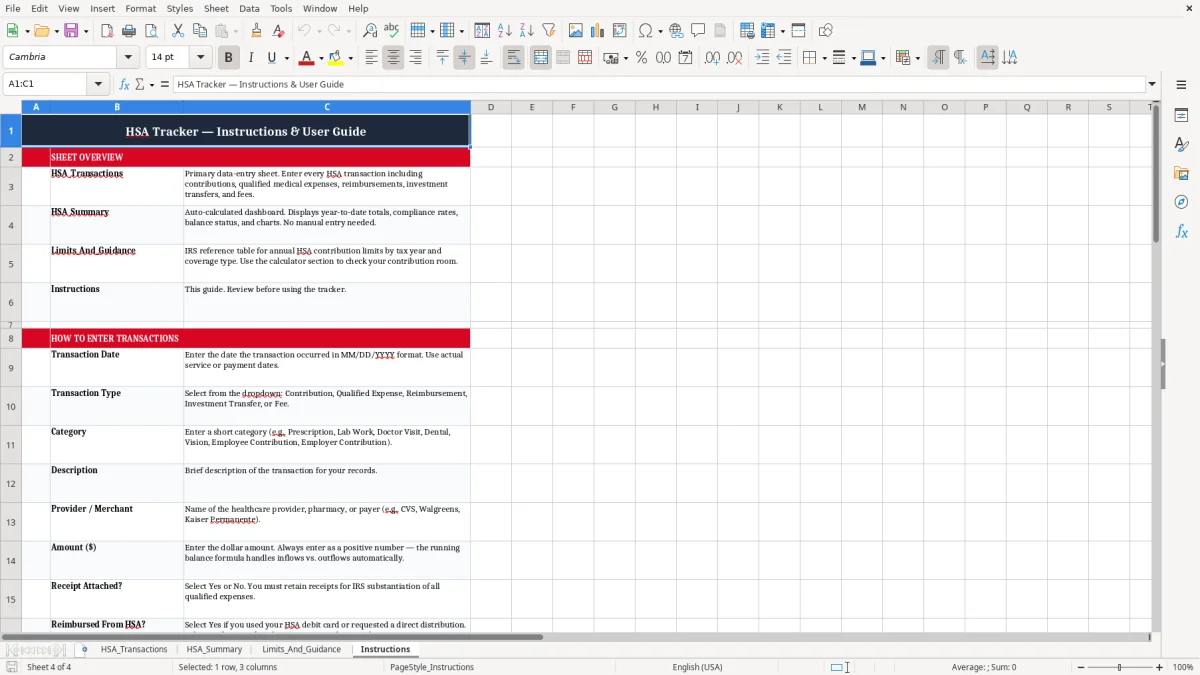Click the formula input line
Image resolution: width=1200 pixels, height=675 pixels.
[658, 84]
